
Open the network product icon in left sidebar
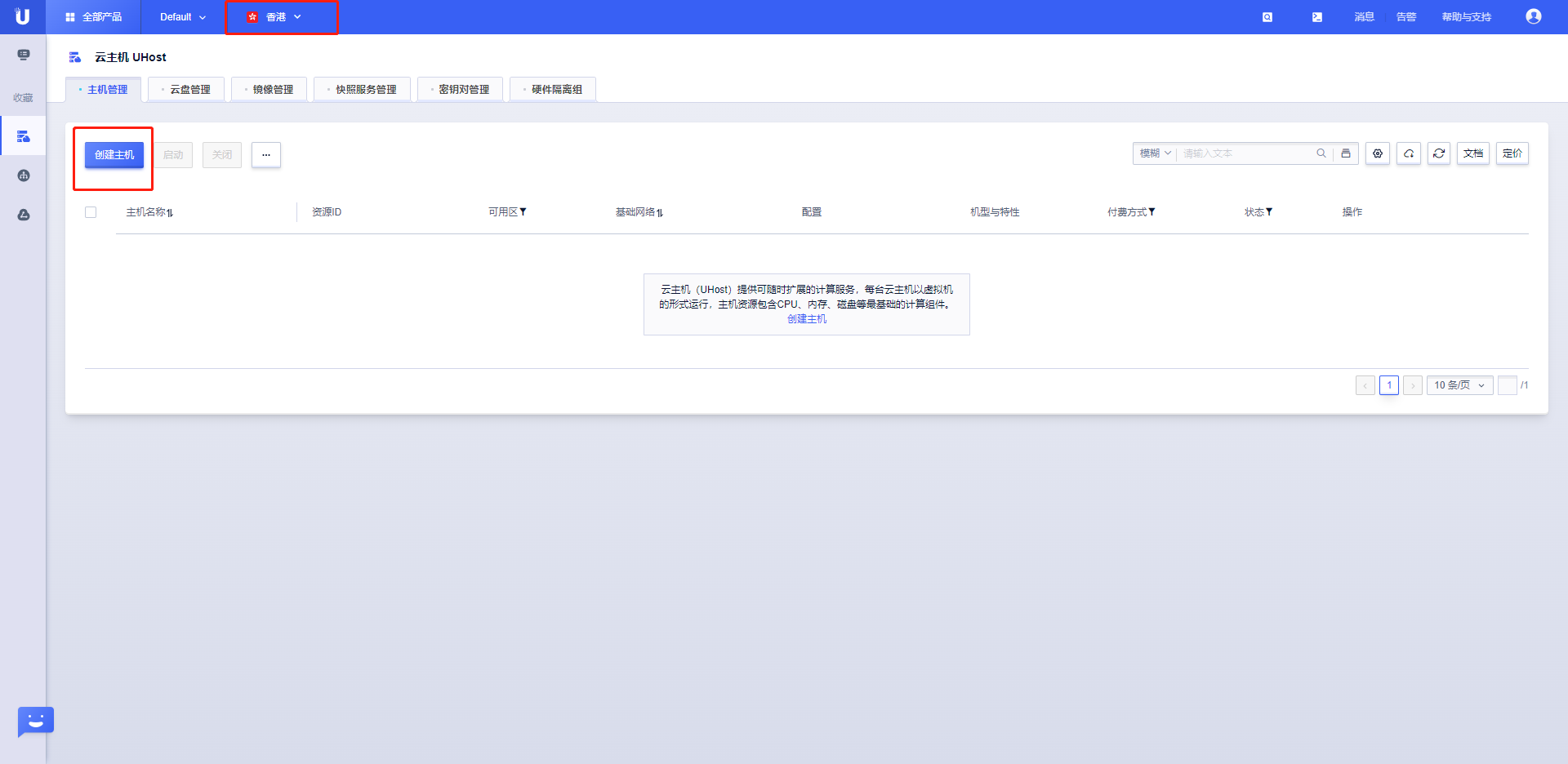tap(23, 175)
